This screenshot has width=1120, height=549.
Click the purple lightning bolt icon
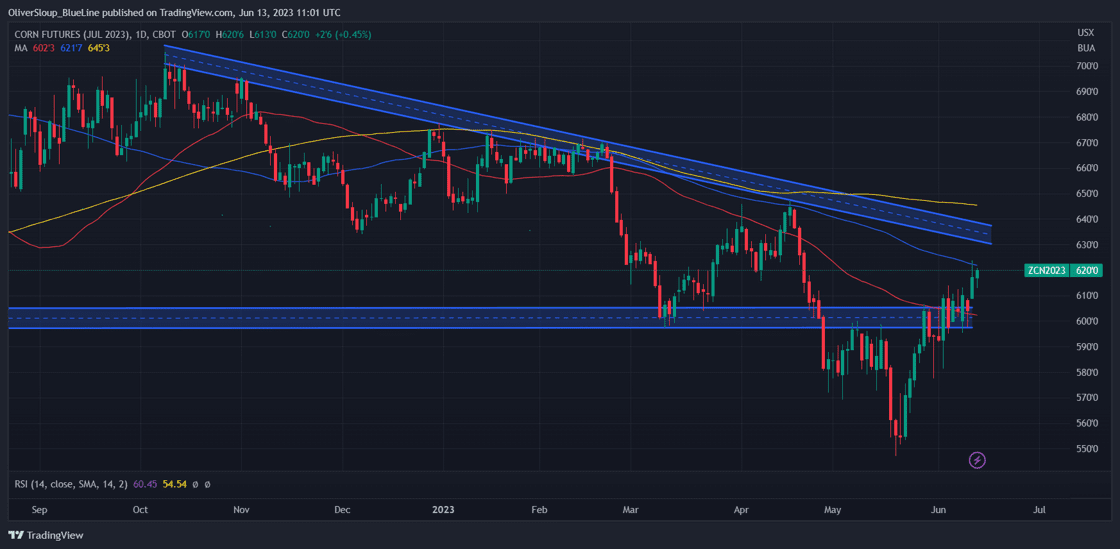tap(977, 460)
